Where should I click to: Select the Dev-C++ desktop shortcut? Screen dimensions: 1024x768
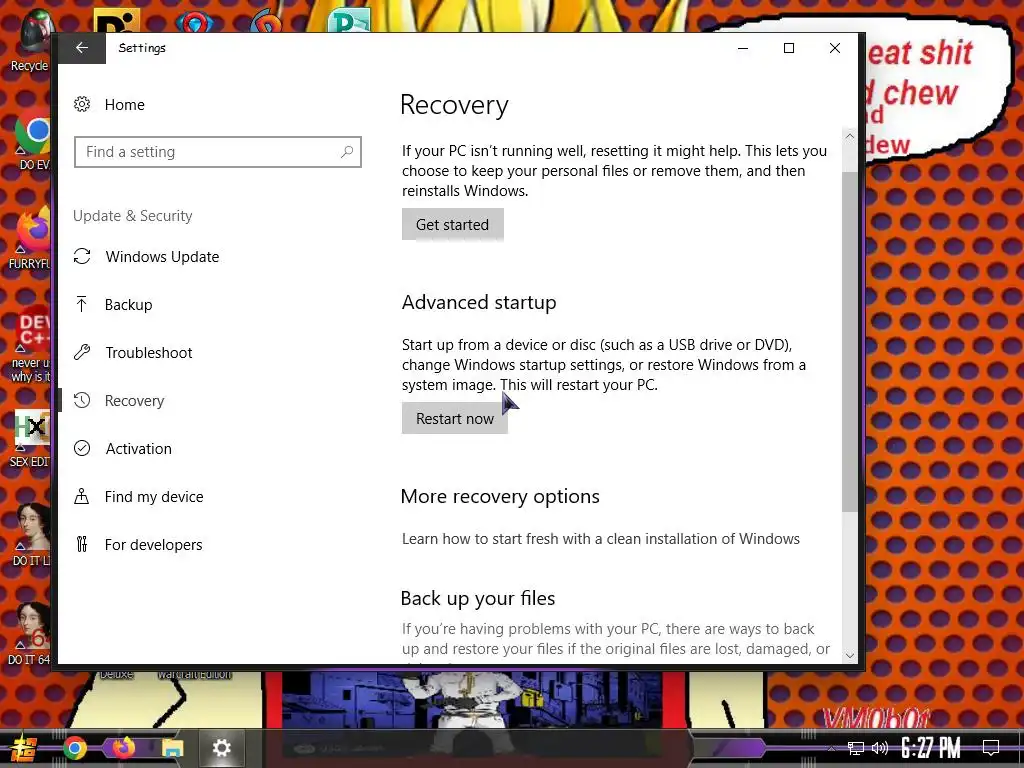30,345
